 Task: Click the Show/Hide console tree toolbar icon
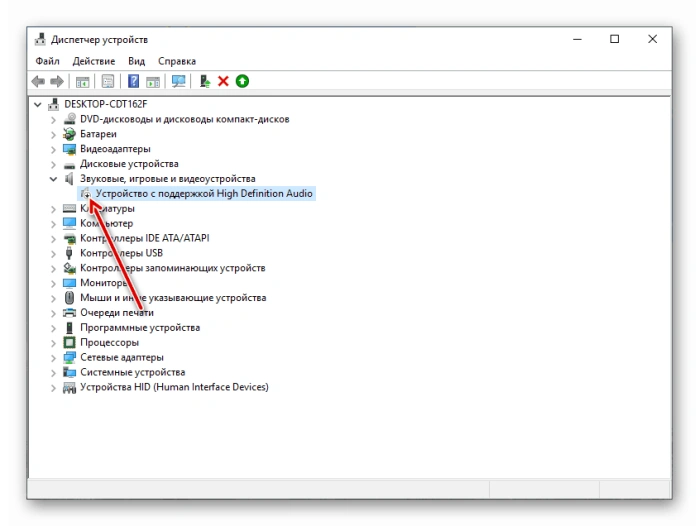click(x=82, y=82)
